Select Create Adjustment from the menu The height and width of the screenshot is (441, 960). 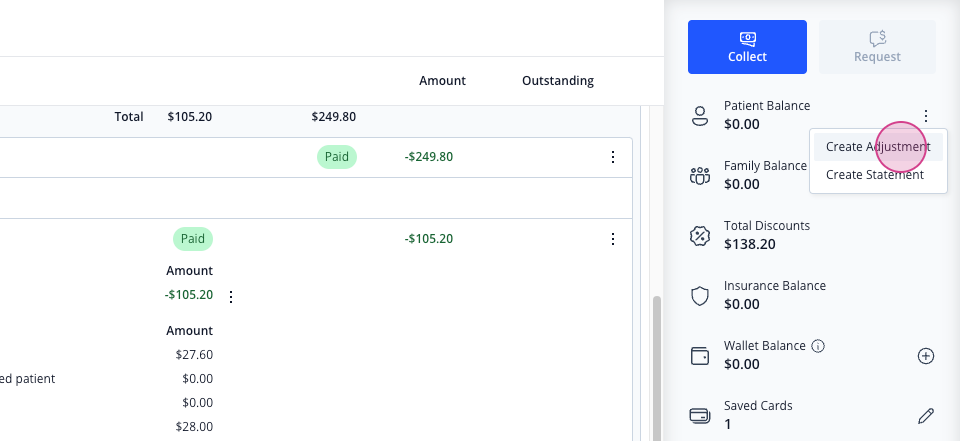[x=878, y=146]
